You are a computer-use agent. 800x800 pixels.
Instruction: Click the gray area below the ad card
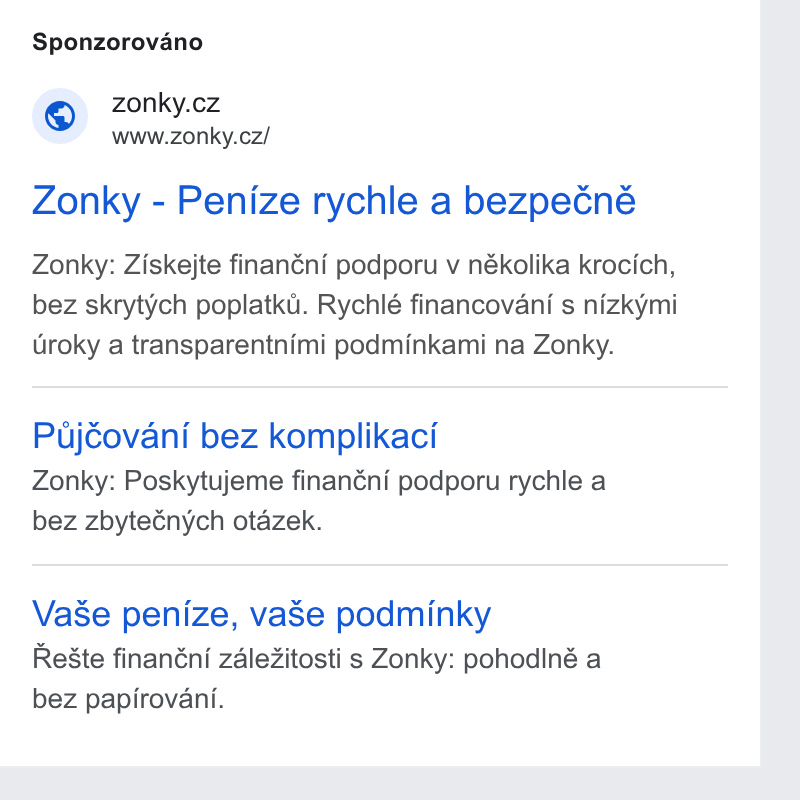pos(400,783)
